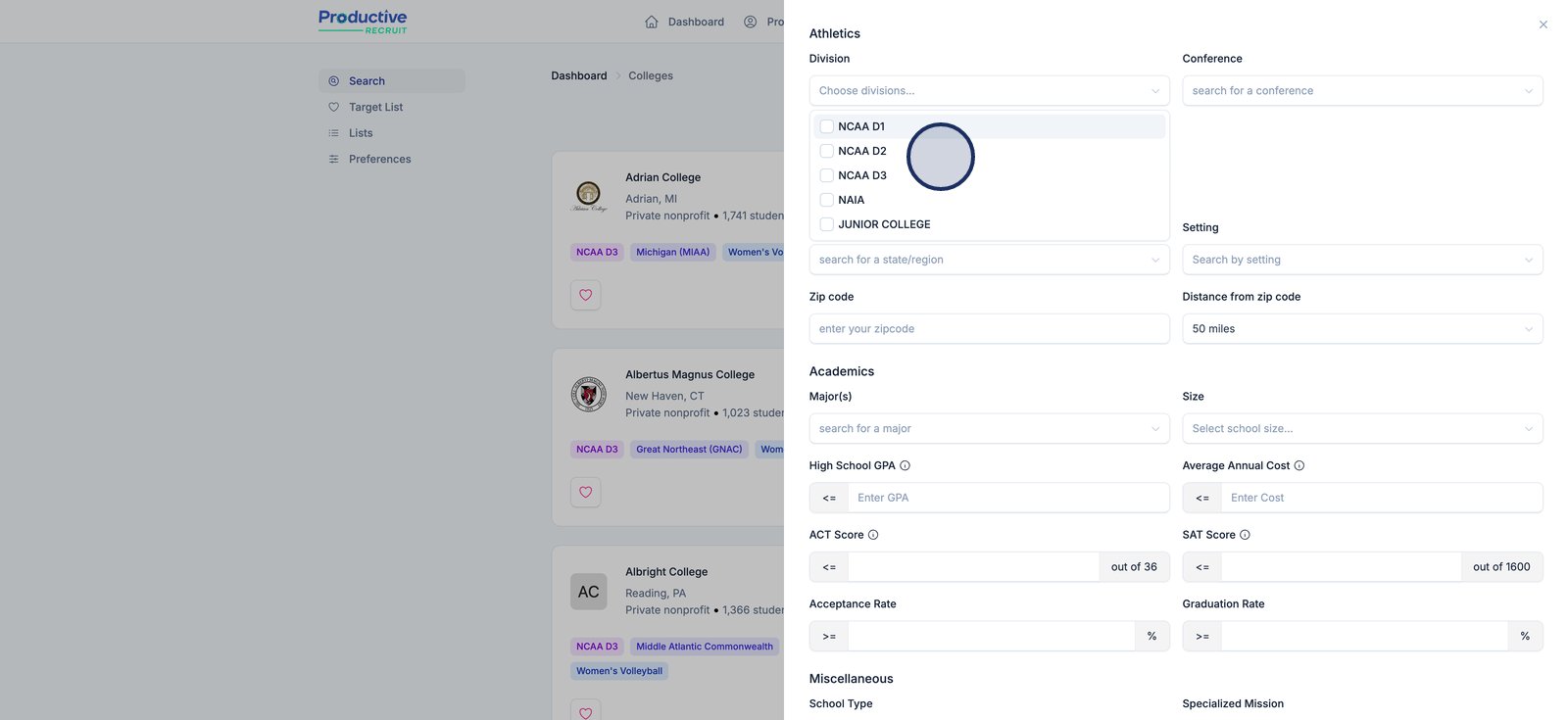This screenshot has height=720, width=1568.
Task: Open Target List in the sidebar
Action: tap(375, 107)
